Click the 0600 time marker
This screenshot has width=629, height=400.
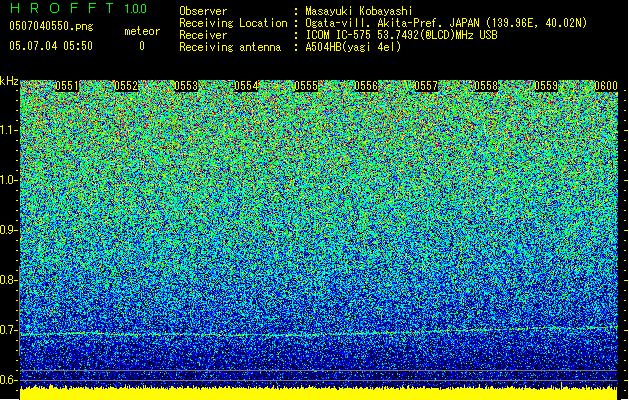[x=606, y=86]
